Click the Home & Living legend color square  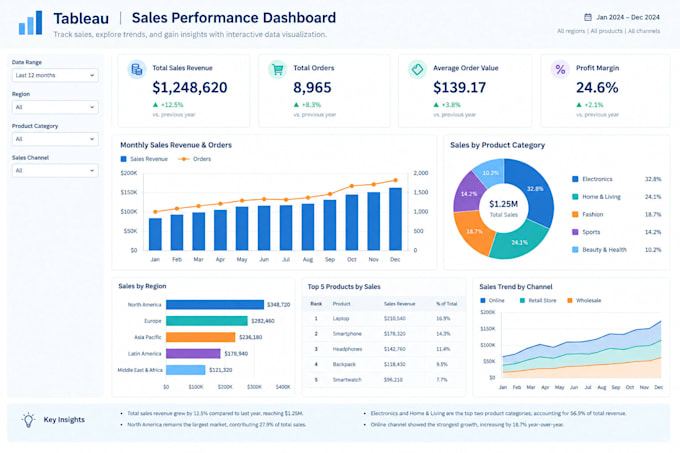click(575, 197)
